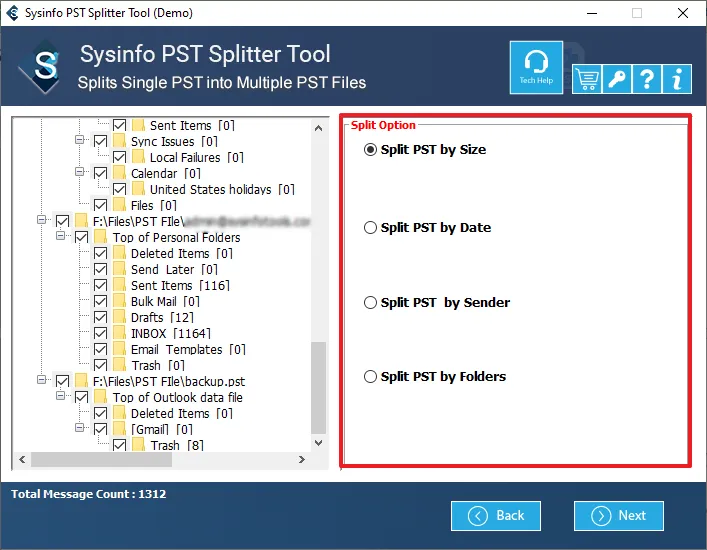Viewport: 707px width, 550px height.
Task: Click folder icon of Top of Outlook data file
Action: click(101, 397)
